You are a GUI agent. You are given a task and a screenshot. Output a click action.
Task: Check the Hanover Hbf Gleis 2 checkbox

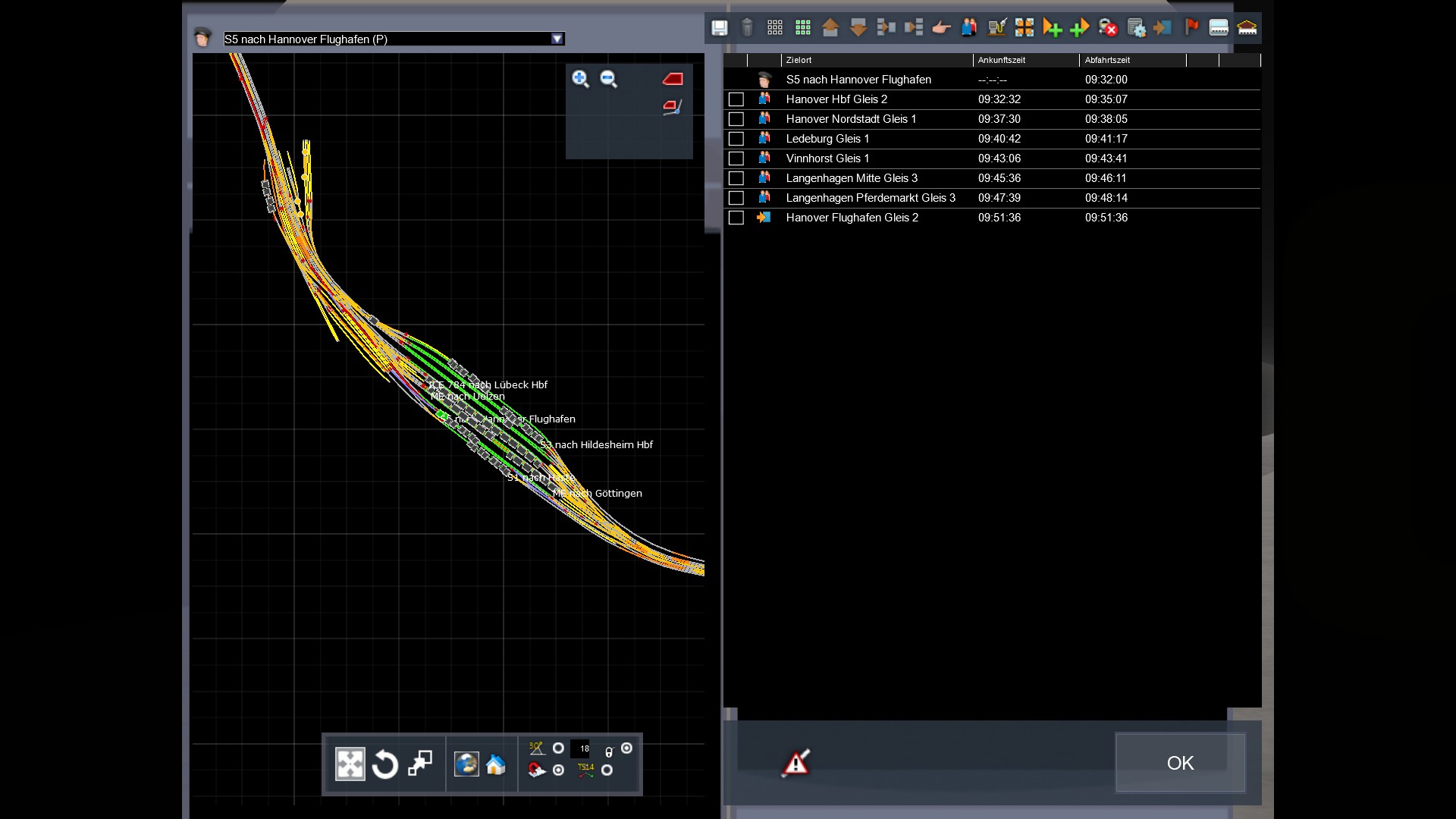pos(736,99)
